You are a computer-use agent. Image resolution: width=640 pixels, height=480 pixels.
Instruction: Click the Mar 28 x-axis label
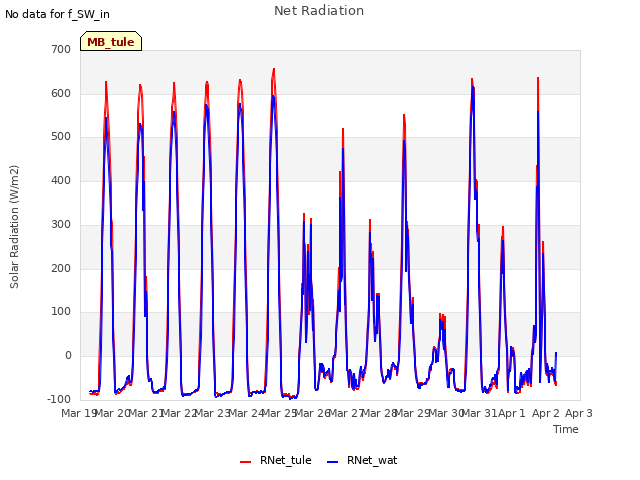coord(379,413)
